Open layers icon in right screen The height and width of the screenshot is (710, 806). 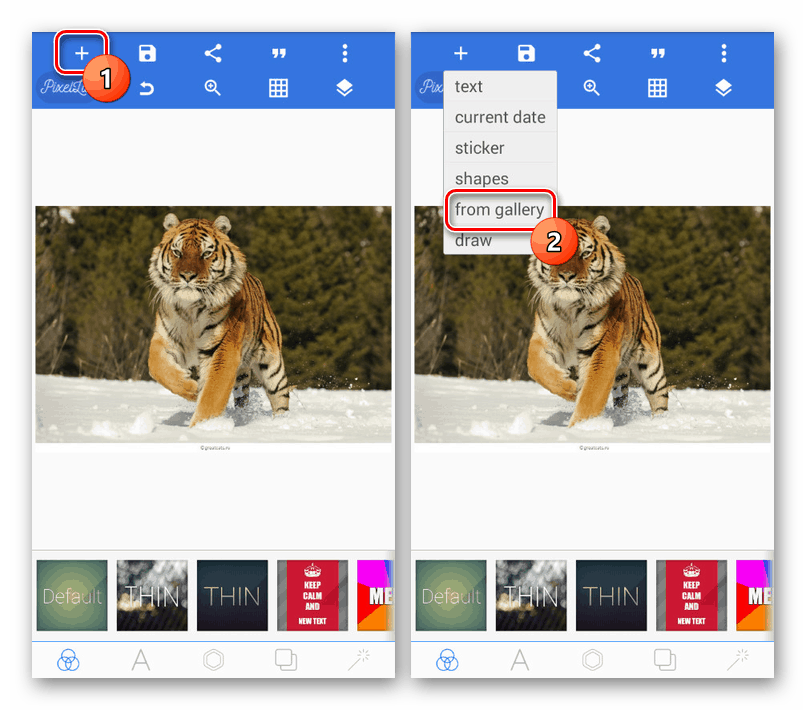click(723, 88)
